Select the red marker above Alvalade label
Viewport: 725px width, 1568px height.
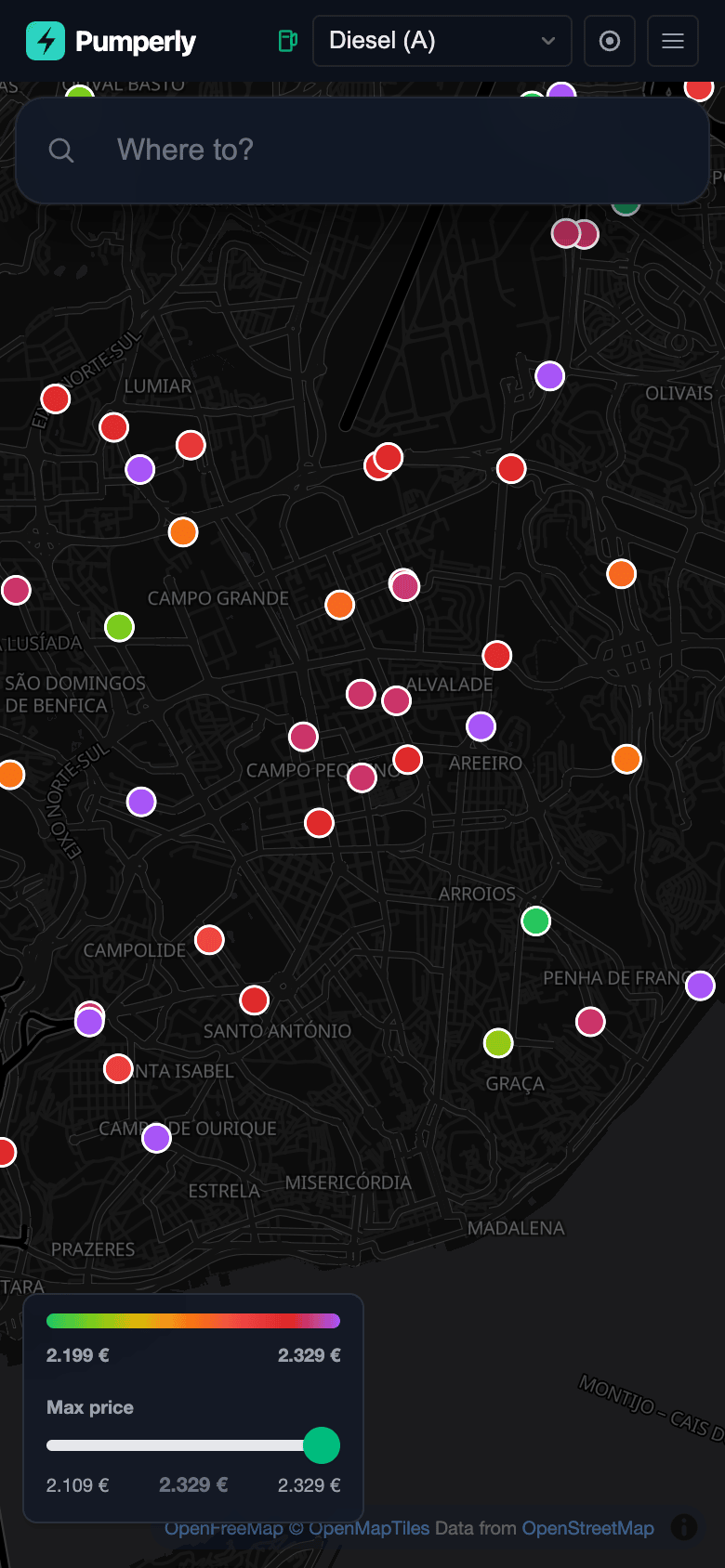[x=497, y=656]
